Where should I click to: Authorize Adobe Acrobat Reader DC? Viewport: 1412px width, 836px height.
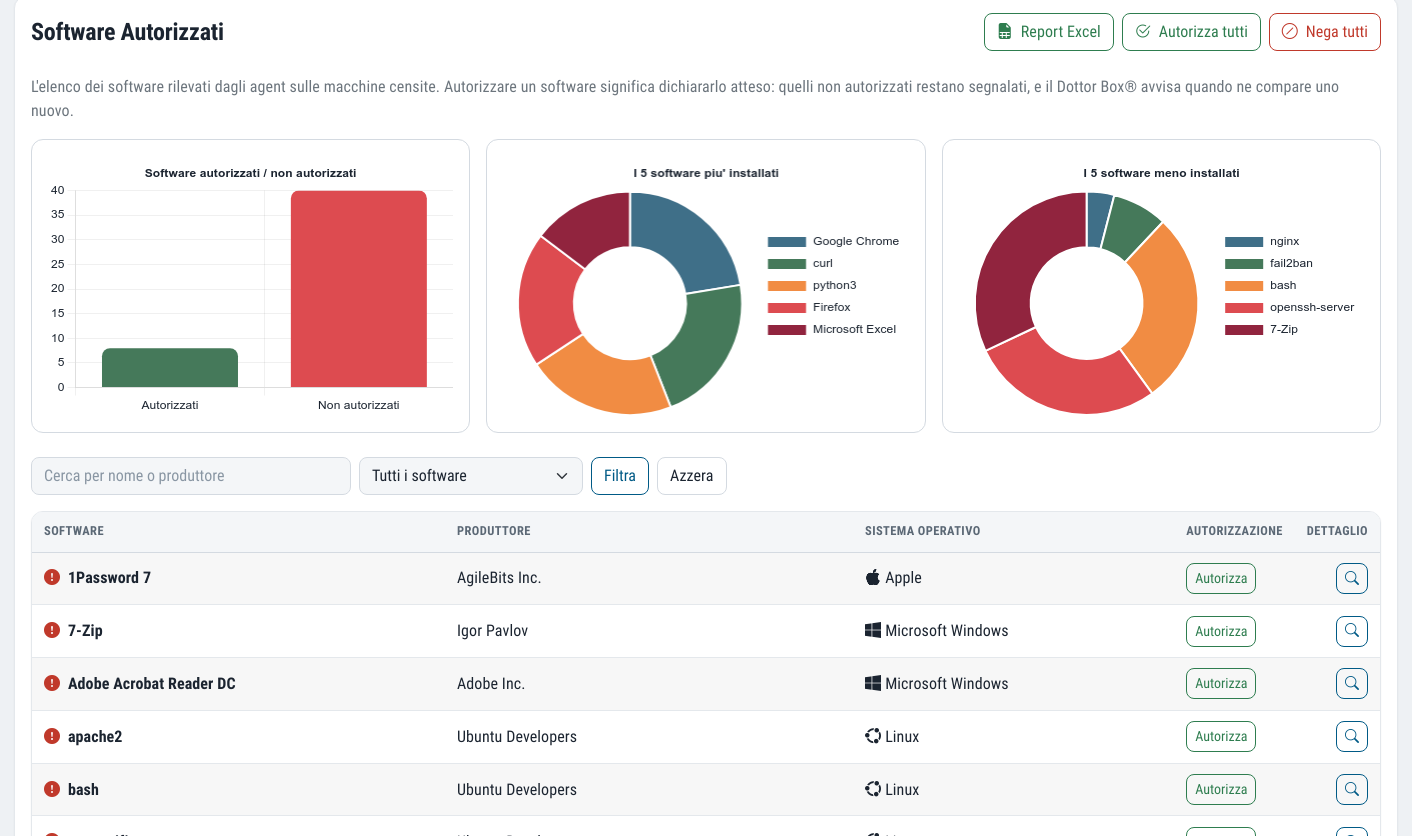(1221, 684)
